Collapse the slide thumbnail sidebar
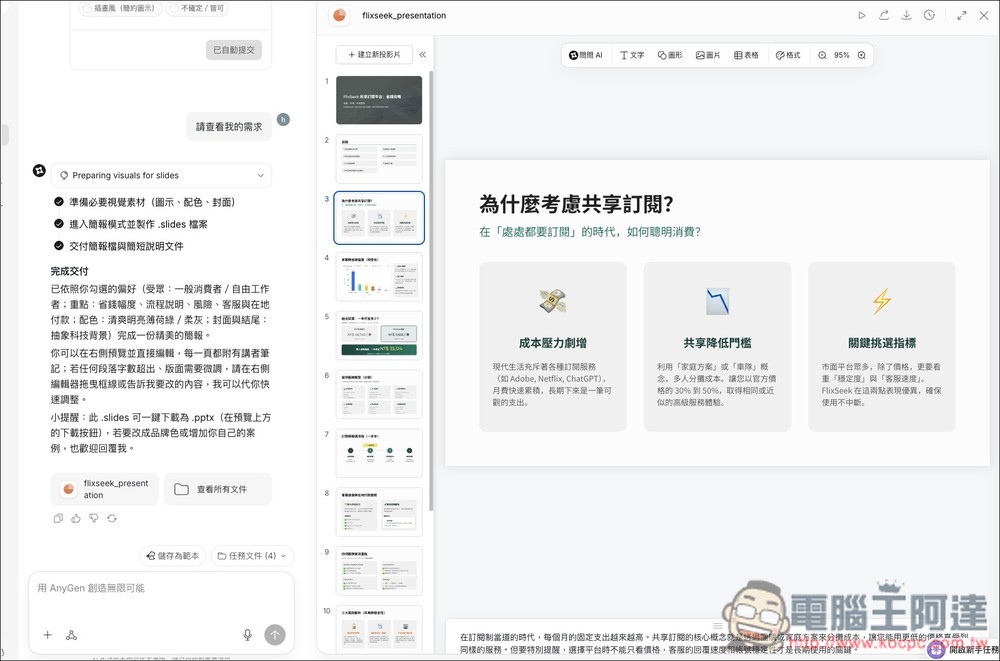The height and width of the screenshot is (661, 1000). coord(422,55)
